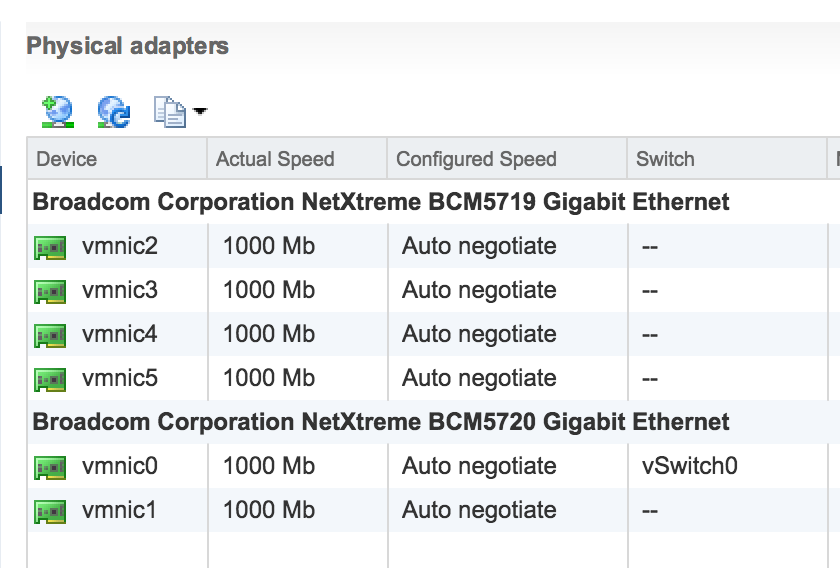Select the vmnic4 device name
Viewport: 840px width, 568px height.
point(120,334)
